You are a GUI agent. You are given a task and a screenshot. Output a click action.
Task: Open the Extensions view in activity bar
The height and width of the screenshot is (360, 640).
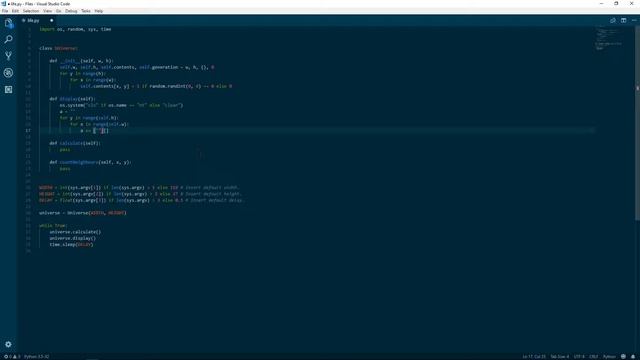[8, 89]
